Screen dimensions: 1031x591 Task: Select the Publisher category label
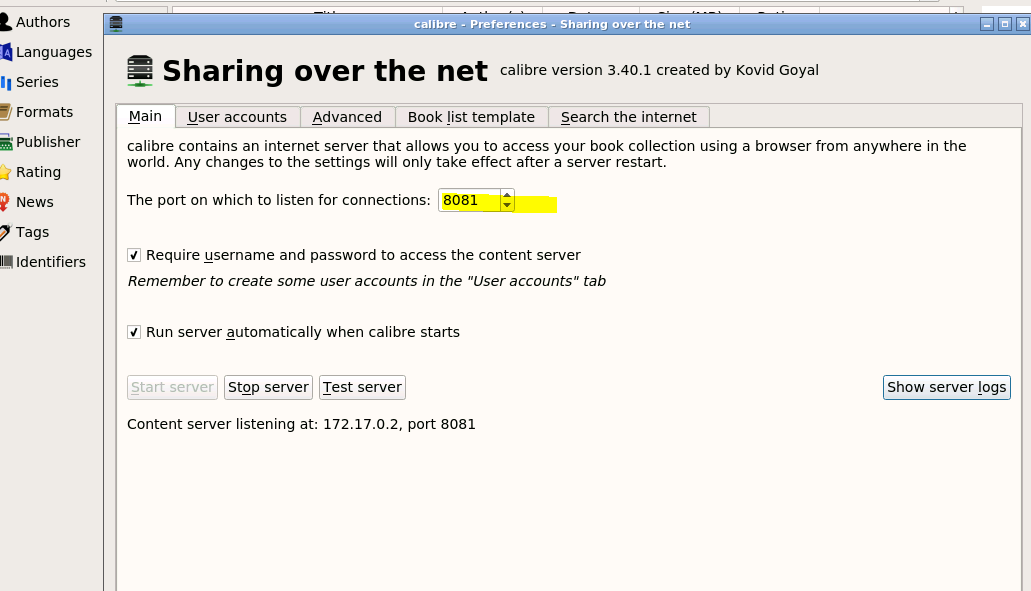[48, 142]
